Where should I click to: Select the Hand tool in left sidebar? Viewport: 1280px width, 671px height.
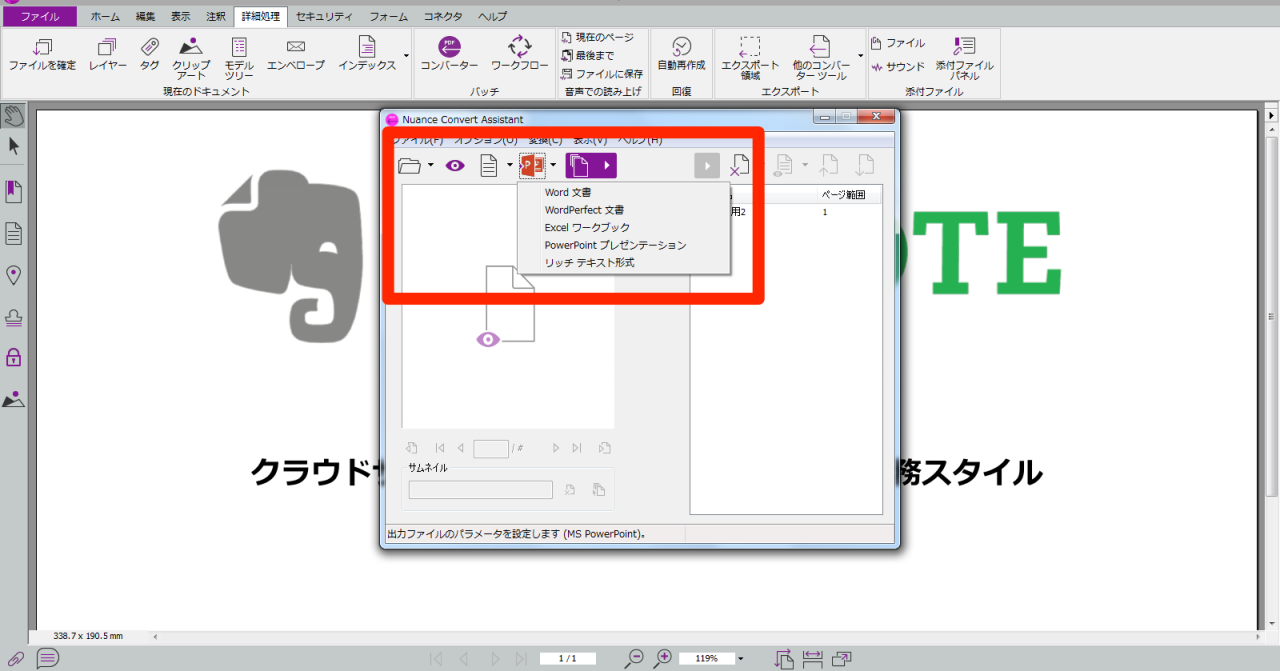[x=14, y=115]
